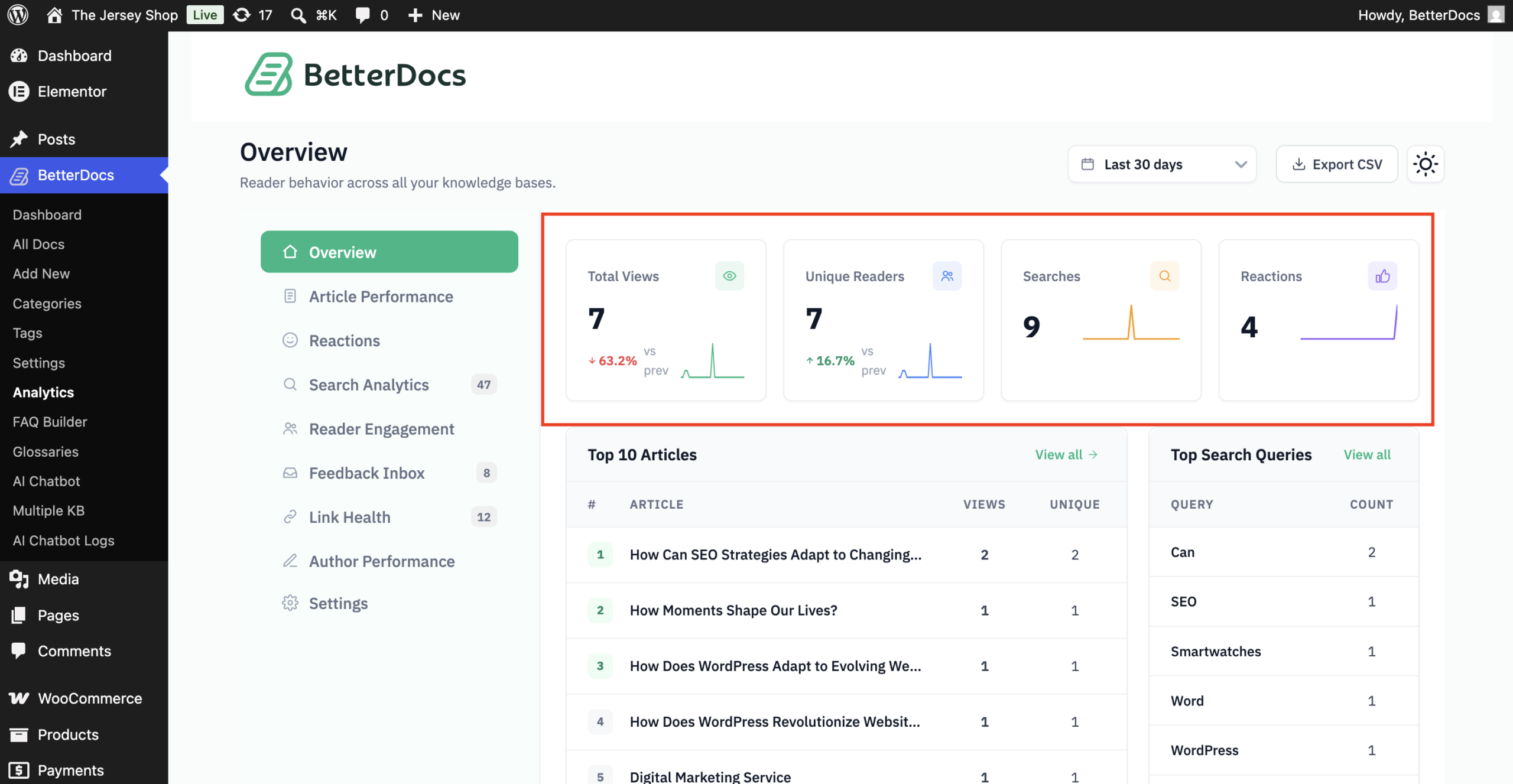Open the Media menu
Image resolution: width=1513 pixels, height=784 pixels.
(x=84, y=579)
